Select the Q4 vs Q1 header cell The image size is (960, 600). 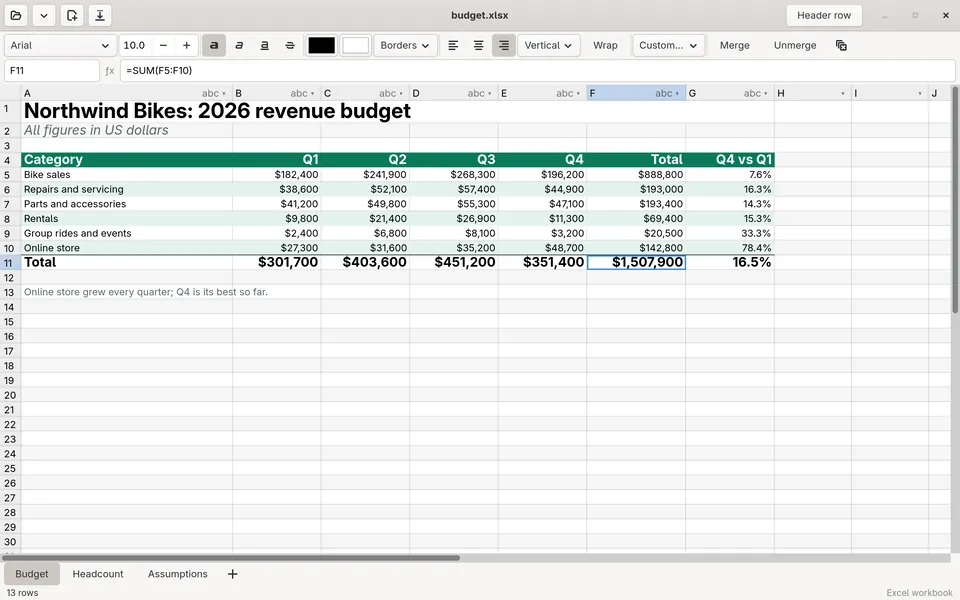[730, 160]
